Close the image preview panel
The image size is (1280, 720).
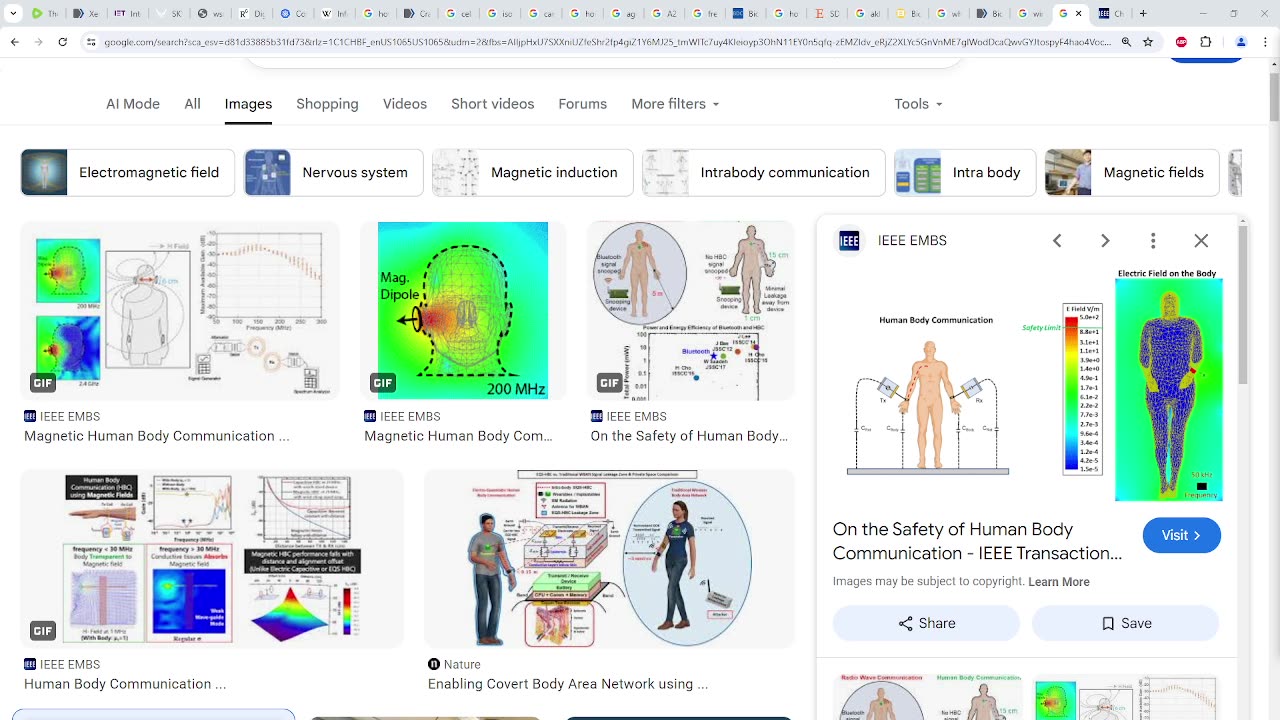coord(1201,240)
